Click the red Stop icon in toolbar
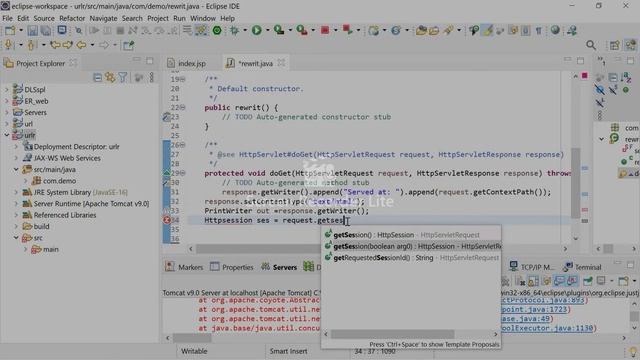Image resolution: width=640 pixels, height=360 pixels. [325, 30]
